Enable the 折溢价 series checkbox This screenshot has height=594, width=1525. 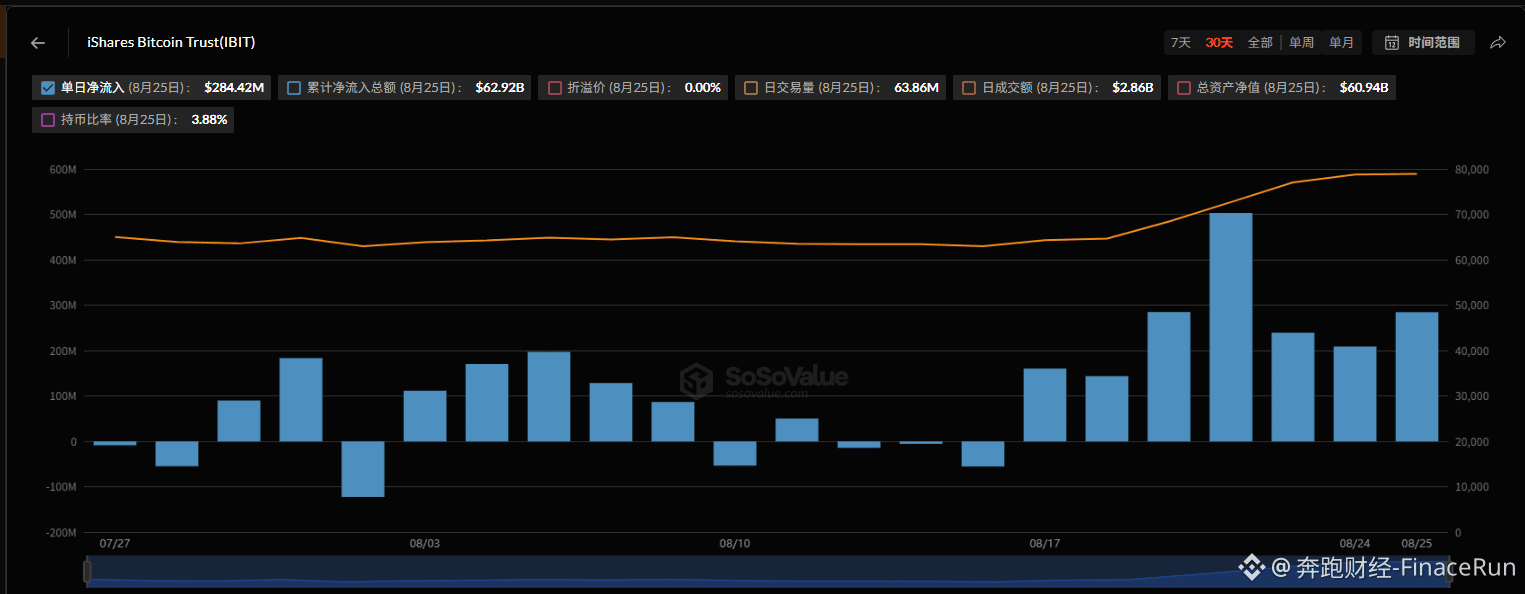coord(555,88)
